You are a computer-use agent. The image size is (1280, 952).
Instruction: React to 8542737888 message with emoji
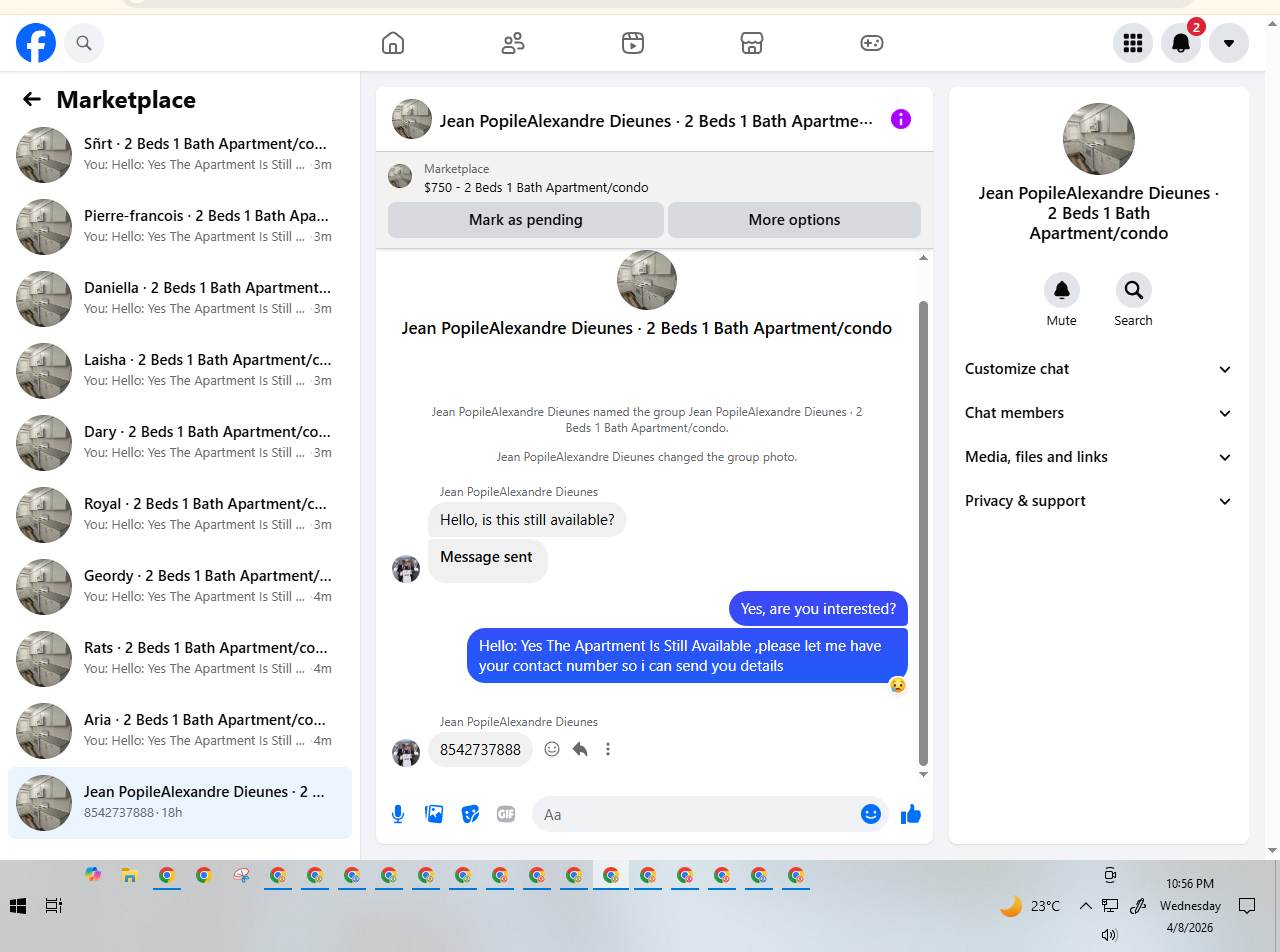(552, 749)
